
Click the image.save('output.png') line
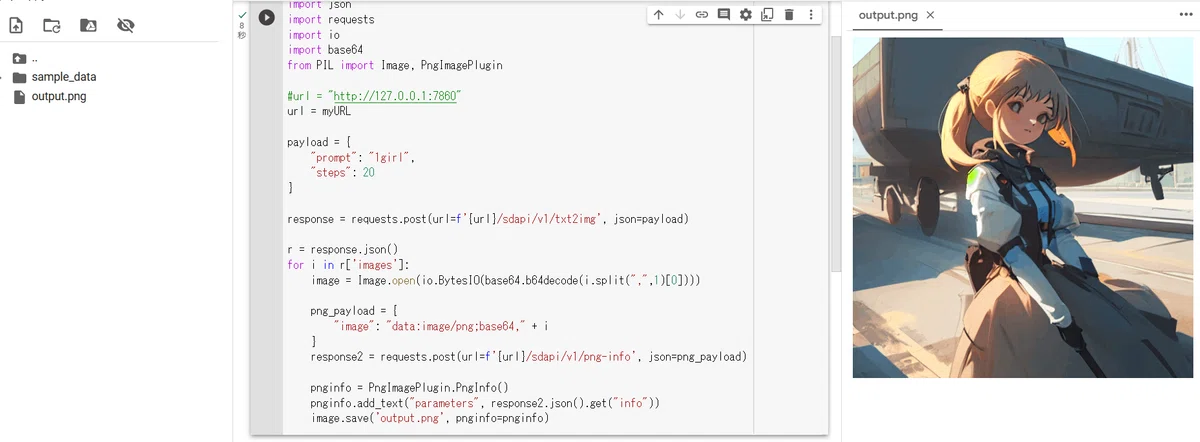point(429,418)
